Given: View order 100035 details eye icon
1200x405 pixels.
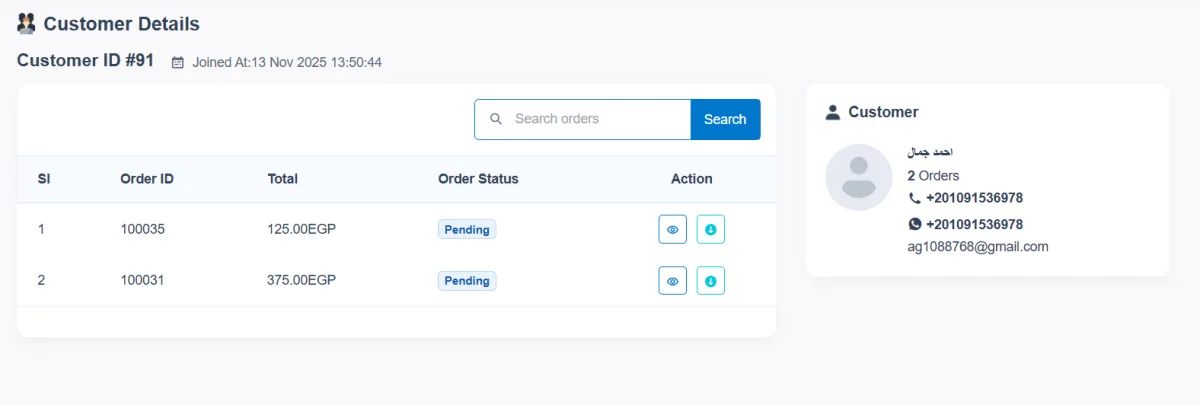Looking at the screenshot, I should coord(673,229).
